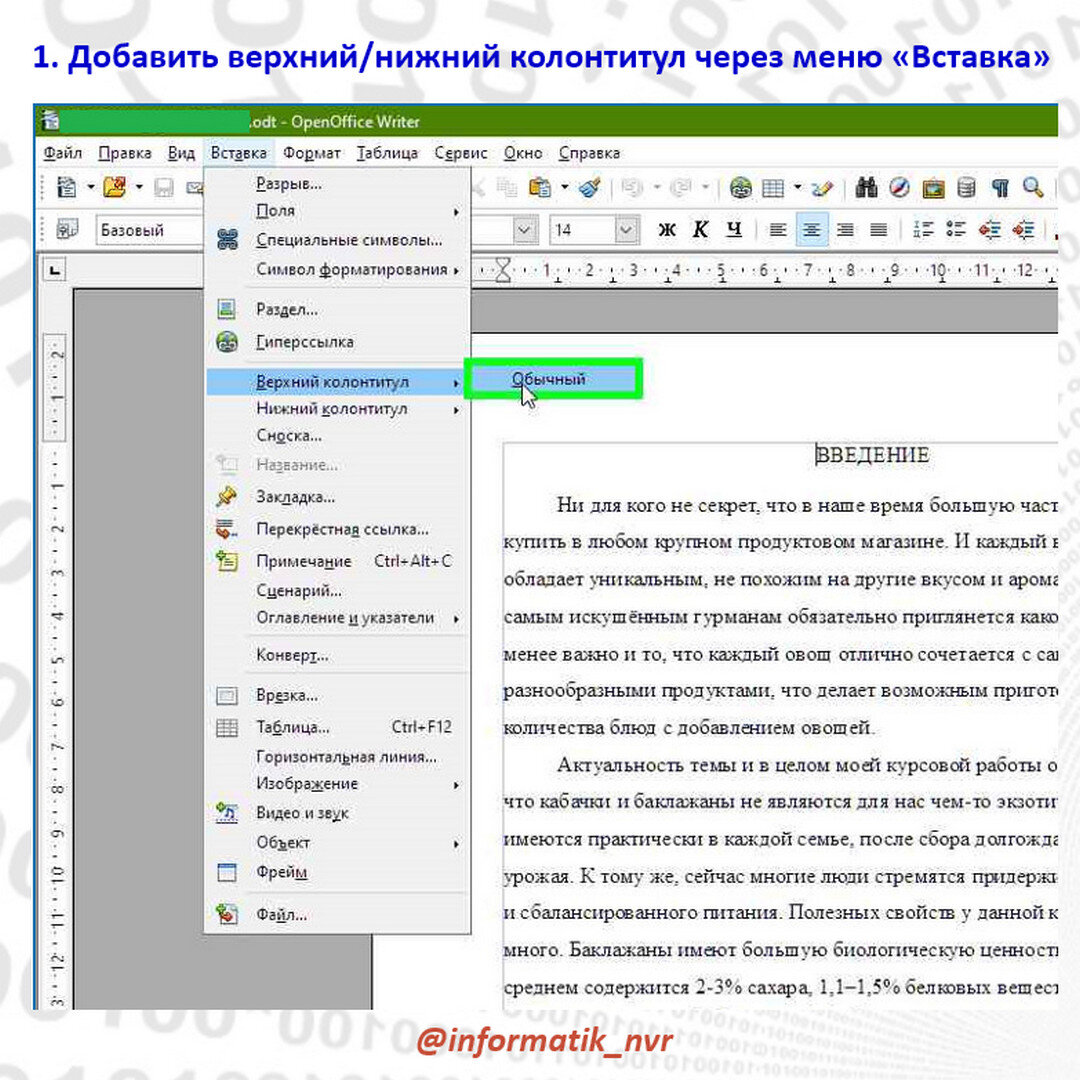This screenshot has height=1080, width=1080.
Task: Open the Файл menu in menu bar
Action: pos(63,153)
